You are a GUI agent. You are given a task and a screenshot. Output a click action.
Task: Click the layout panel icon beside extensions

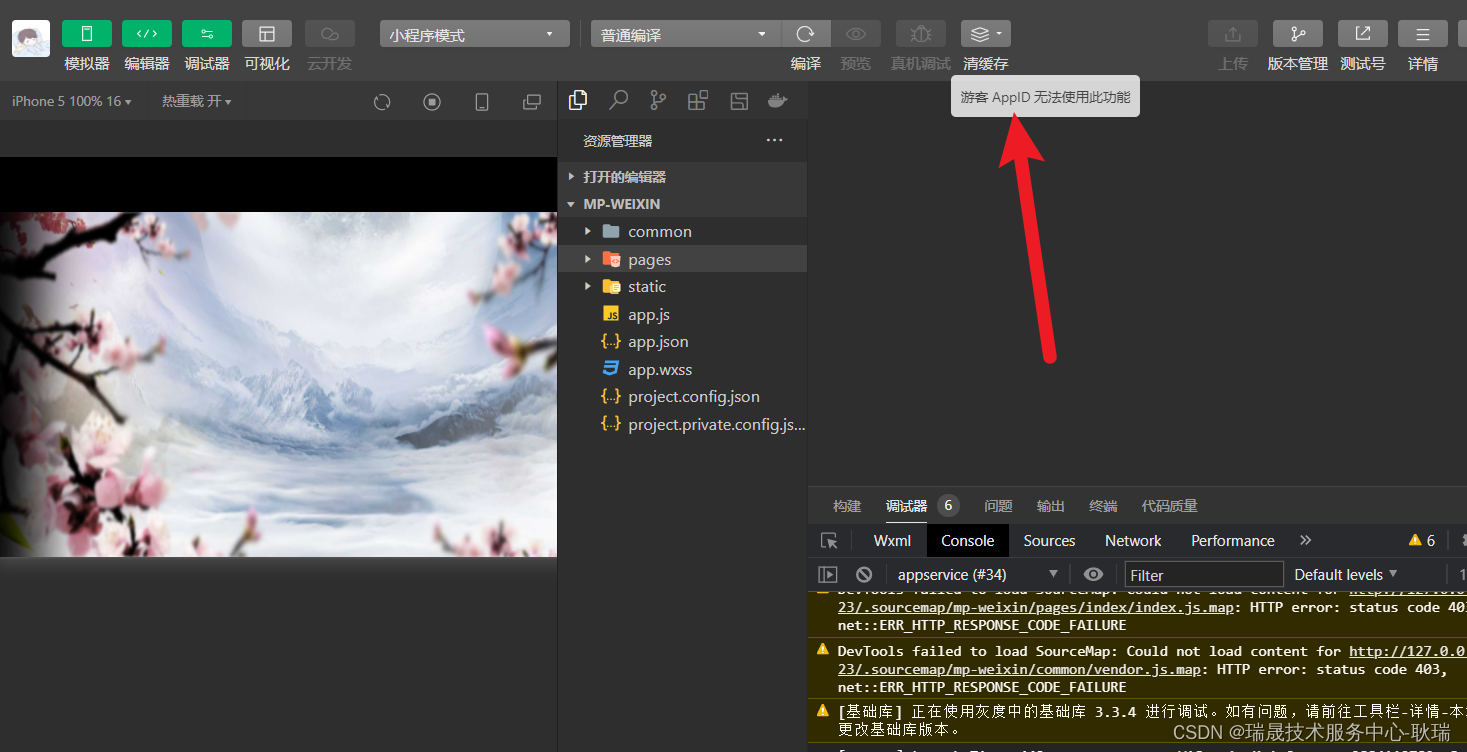tap(739, 100)
